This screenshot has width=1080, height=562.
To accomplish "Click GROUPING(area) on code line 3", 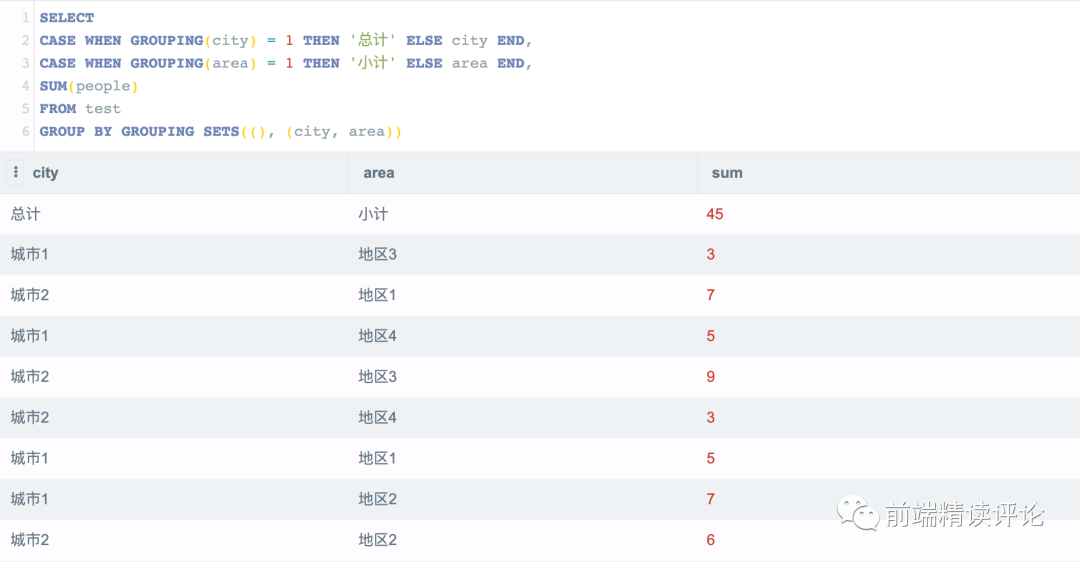I will point(194,63).
